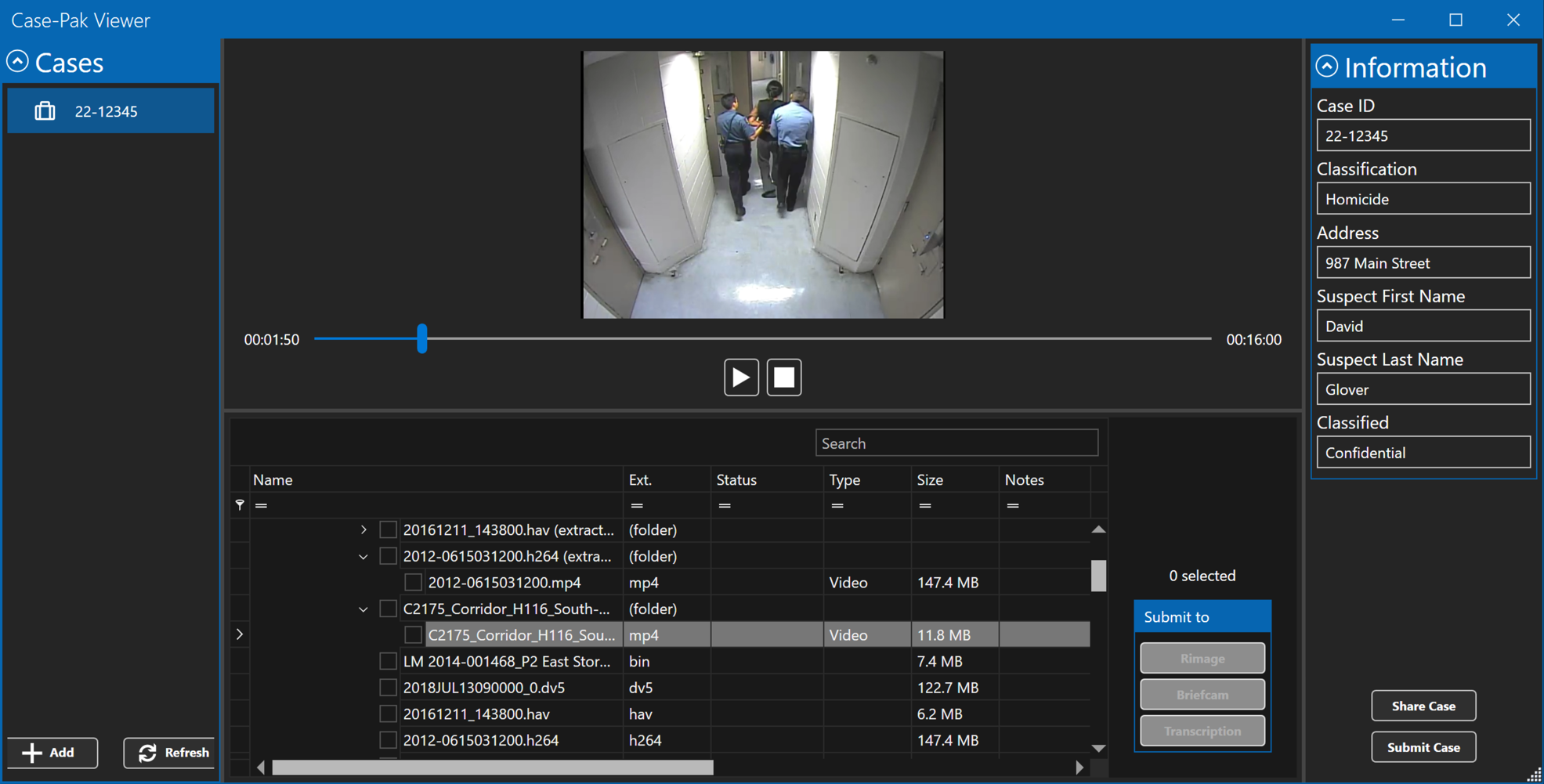Image resolution: width=1544 pixels, height=784 pixels.
Task: Open the Type column filter operator
Action: 837,505
